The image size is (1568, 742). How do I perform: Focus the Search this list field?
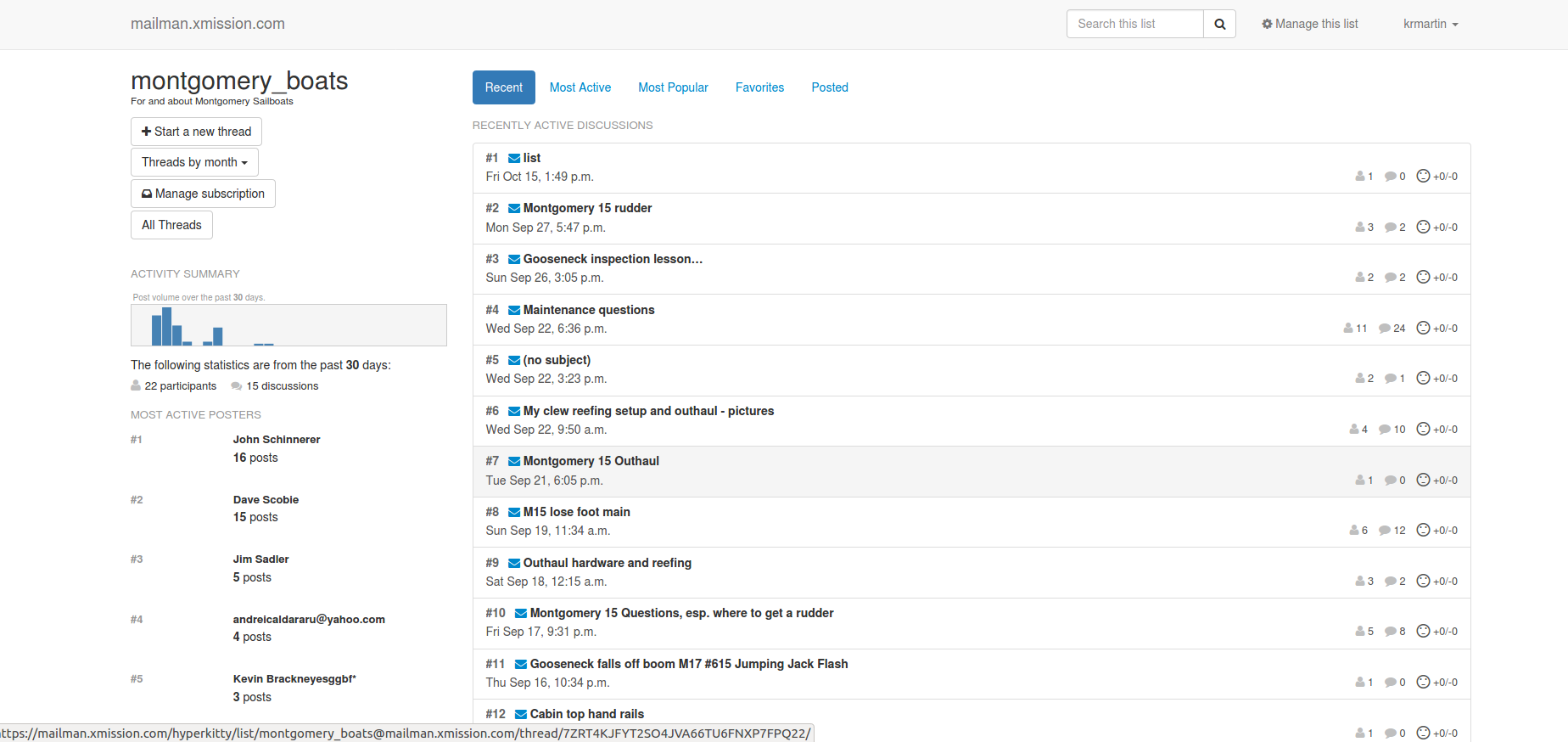coord(1134,24)
